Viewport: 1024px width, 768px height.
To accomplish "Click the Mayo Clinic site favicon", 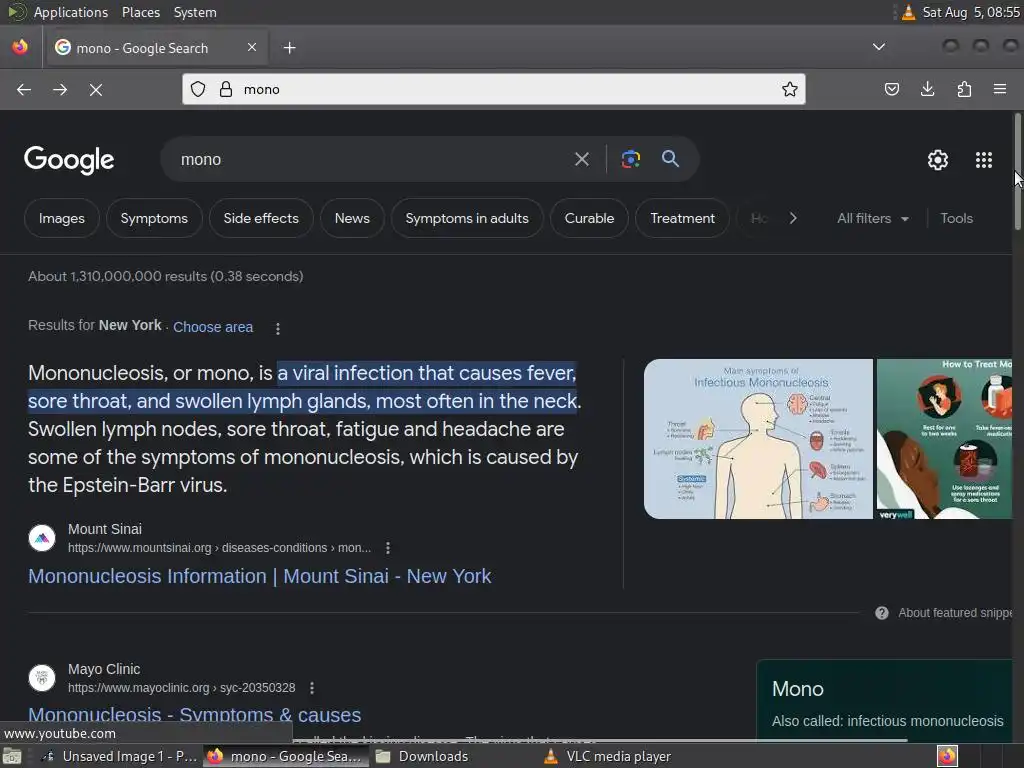I will click(42, 678).
